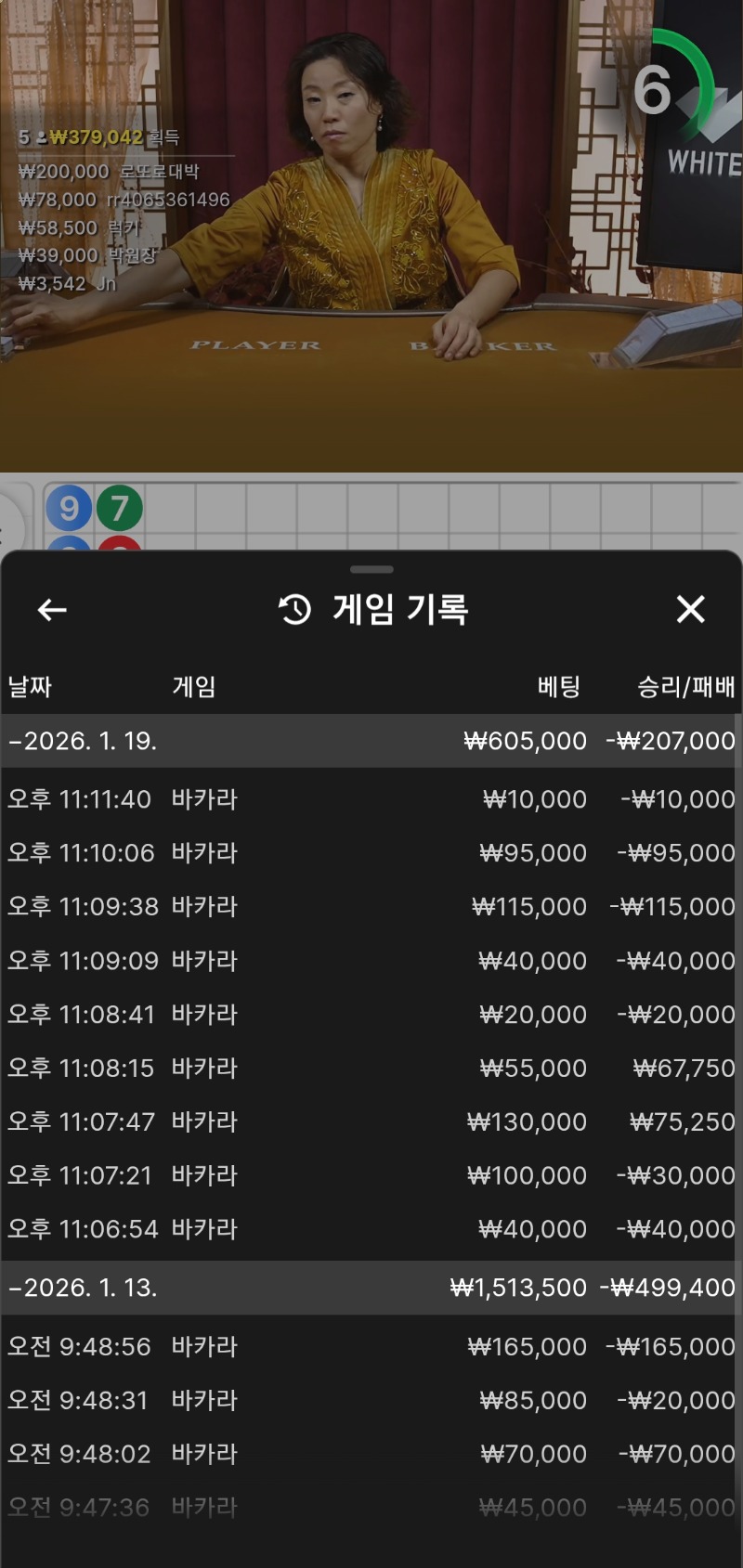Tap the history clock icon beside 게임 기록
The height and width of the screenshot is (1568, 743).
295,610
